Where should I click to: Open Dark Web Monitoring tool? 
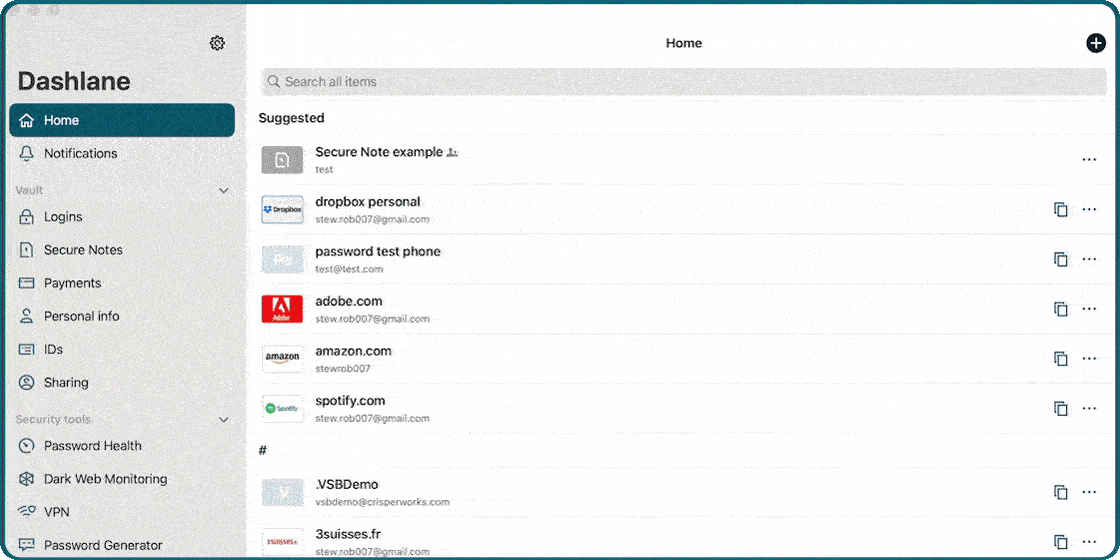coord(105,479)
